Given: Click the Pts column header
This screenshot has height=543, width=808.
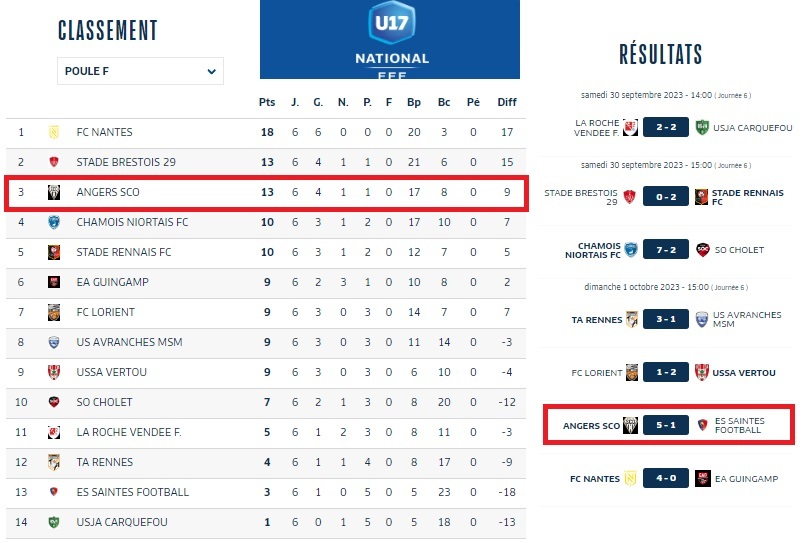Looking at the screenshot, I should point(267,102).
